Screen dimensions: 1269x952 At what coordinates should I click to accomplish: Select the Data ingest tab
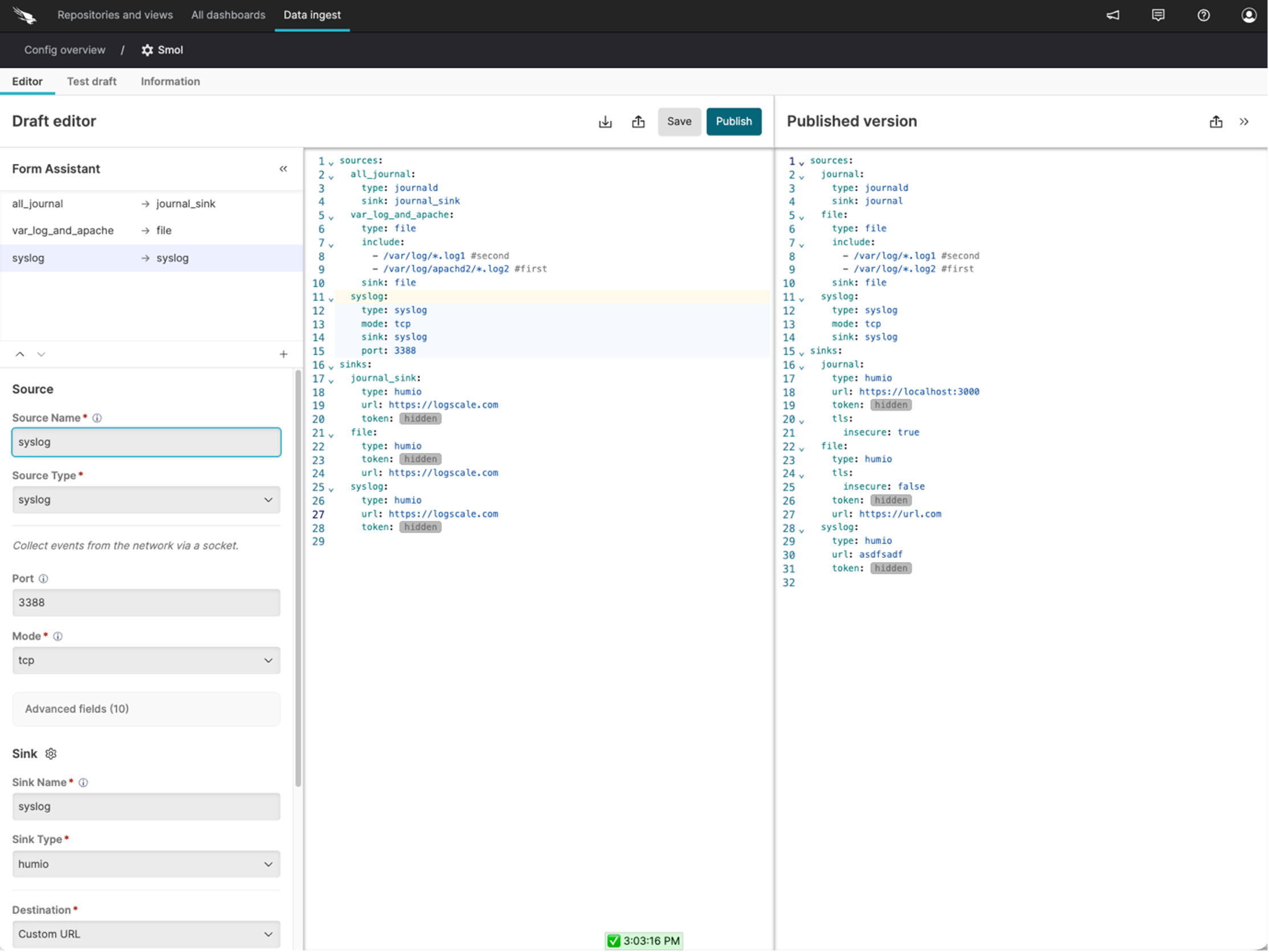312,15
